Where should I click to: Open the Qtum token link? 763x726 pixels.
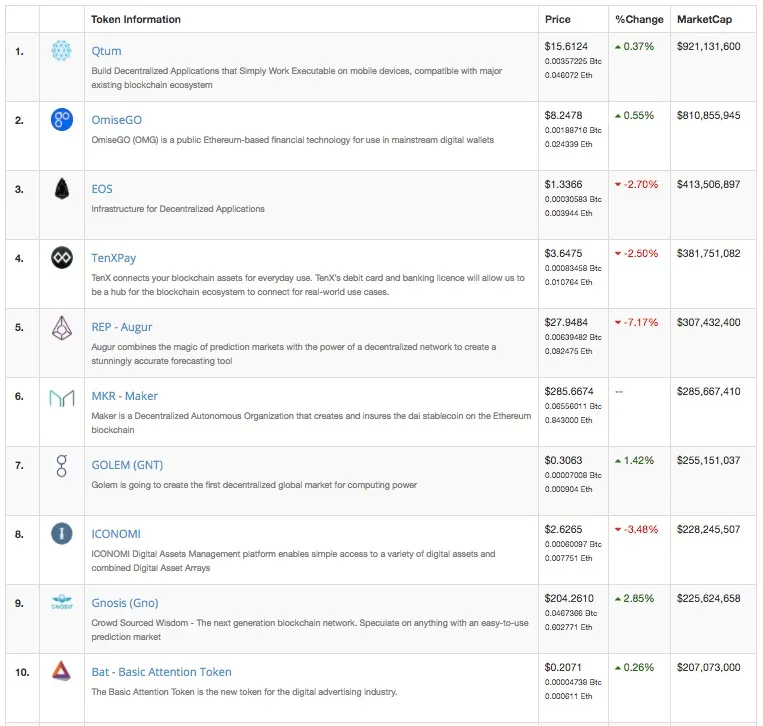click(106, 51)
